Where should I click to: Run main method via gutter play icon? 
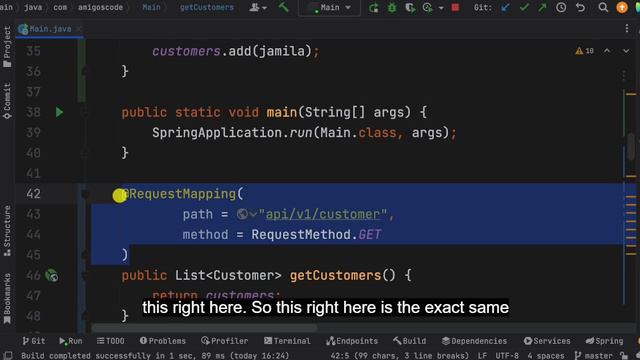(59, 112)
